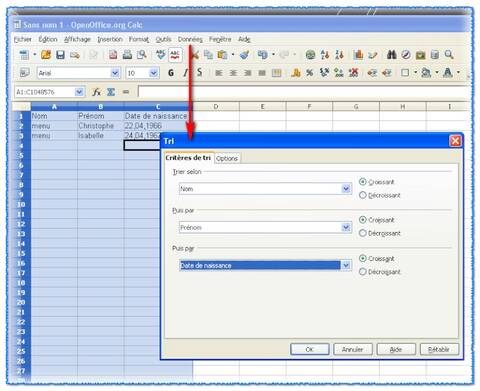
Task: Expand the Borders dropdown arrow
Action: pyautogui.click(x=415, y=72)
